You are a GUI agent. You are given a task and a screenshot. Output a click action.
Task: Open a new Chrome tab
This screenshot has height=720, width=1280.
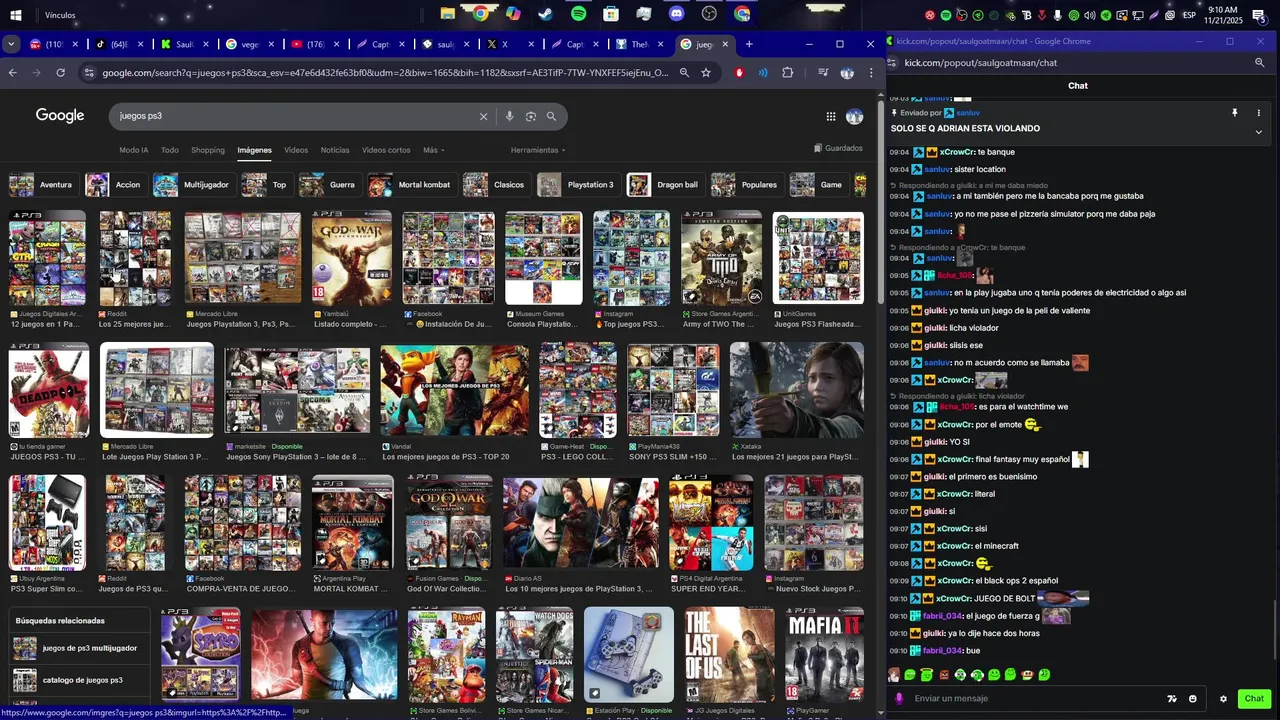click(x=749, y=44)
